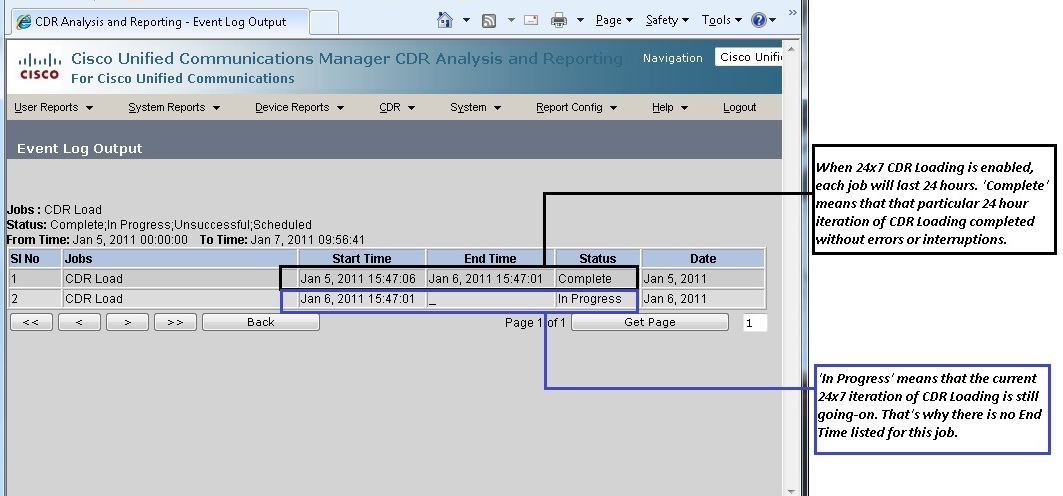Select CDR Load job in row 2
Image resolution: width=1063 pixels, height=496 pixels.
(x=94, y=299)
